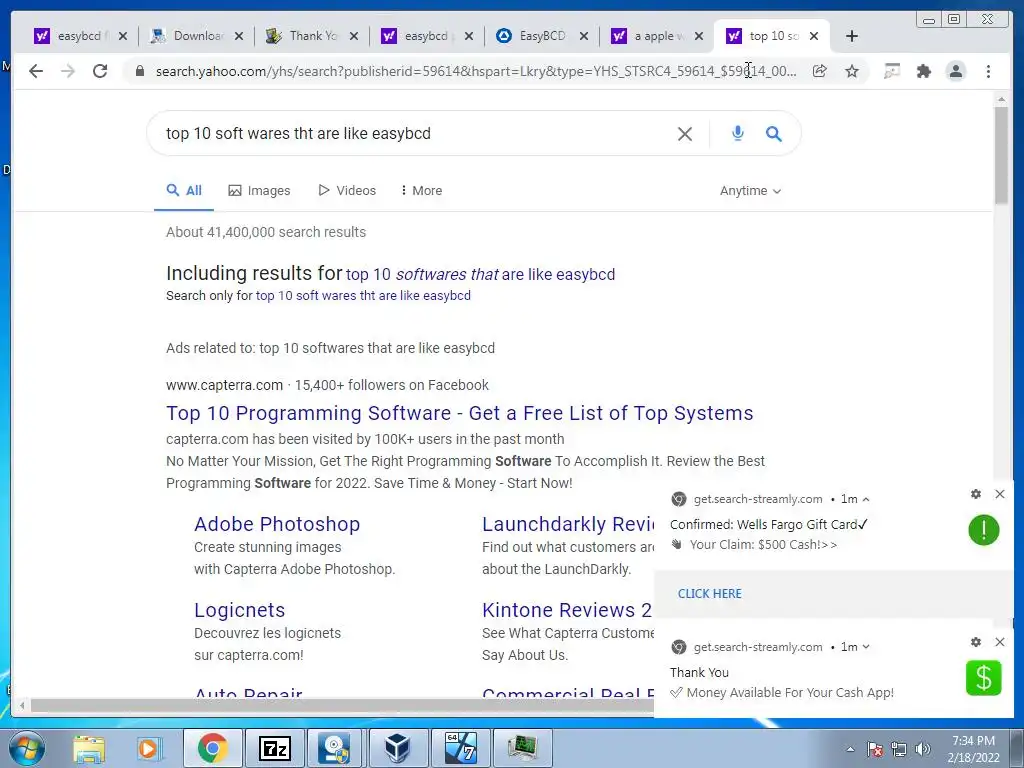
Task: Click the vertical page scrollbar thumb
Action: click(x=1001, y=155)
